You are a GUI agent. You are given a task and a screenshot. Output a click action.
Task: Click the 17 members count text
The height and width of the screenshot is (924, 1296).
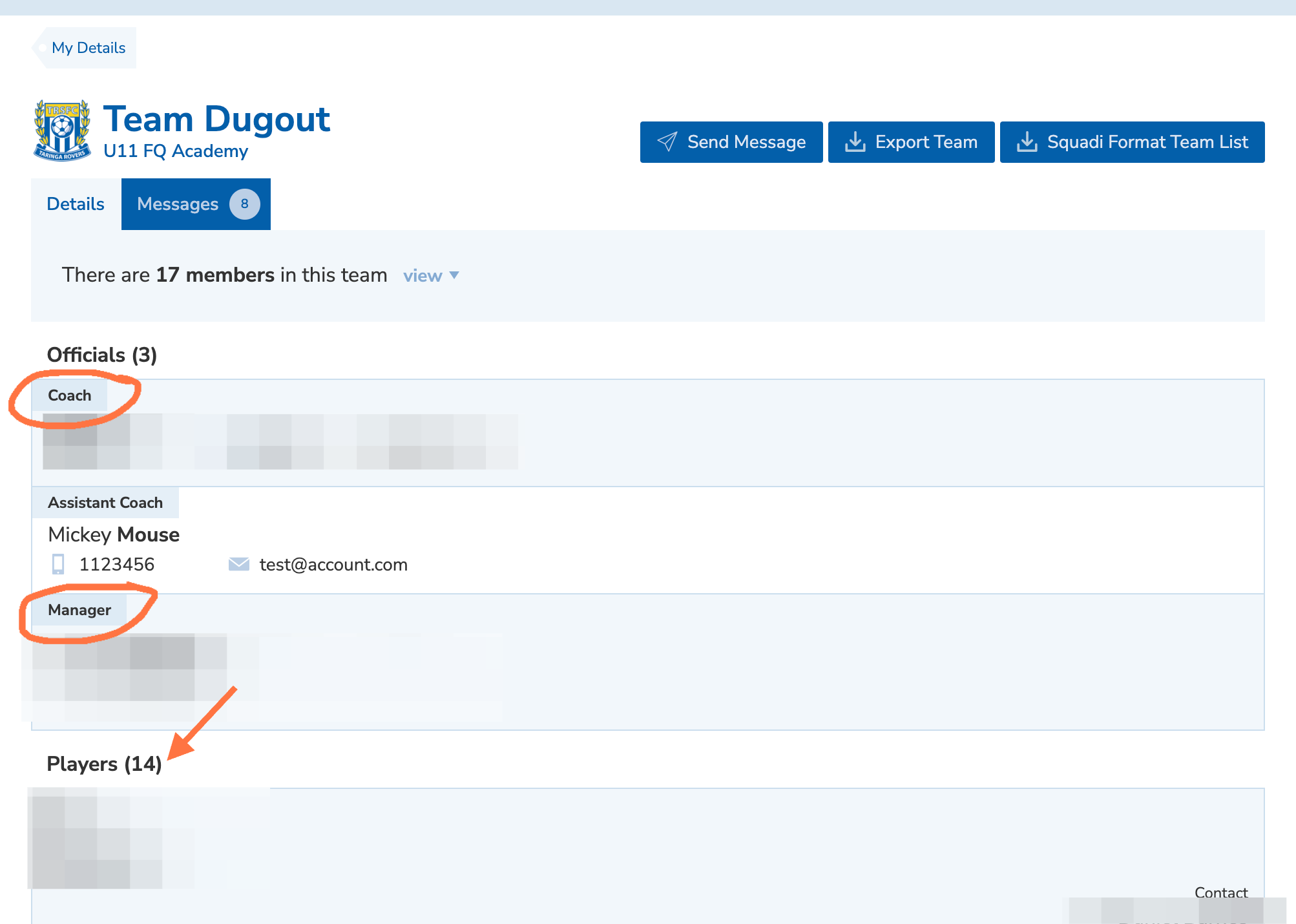click(215, 275)
